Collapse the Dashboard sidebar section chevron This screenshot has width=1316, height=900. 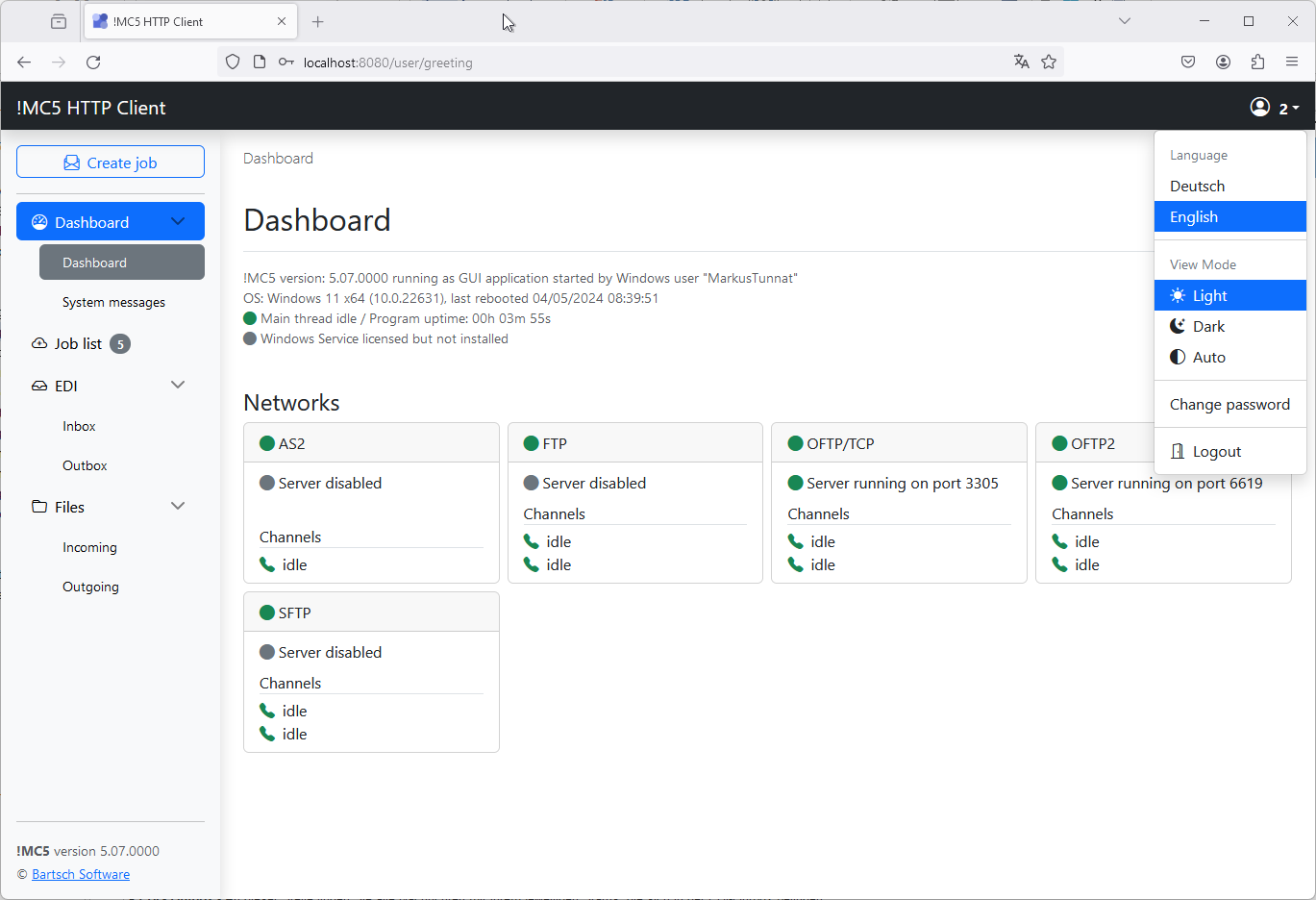(178, 221)
